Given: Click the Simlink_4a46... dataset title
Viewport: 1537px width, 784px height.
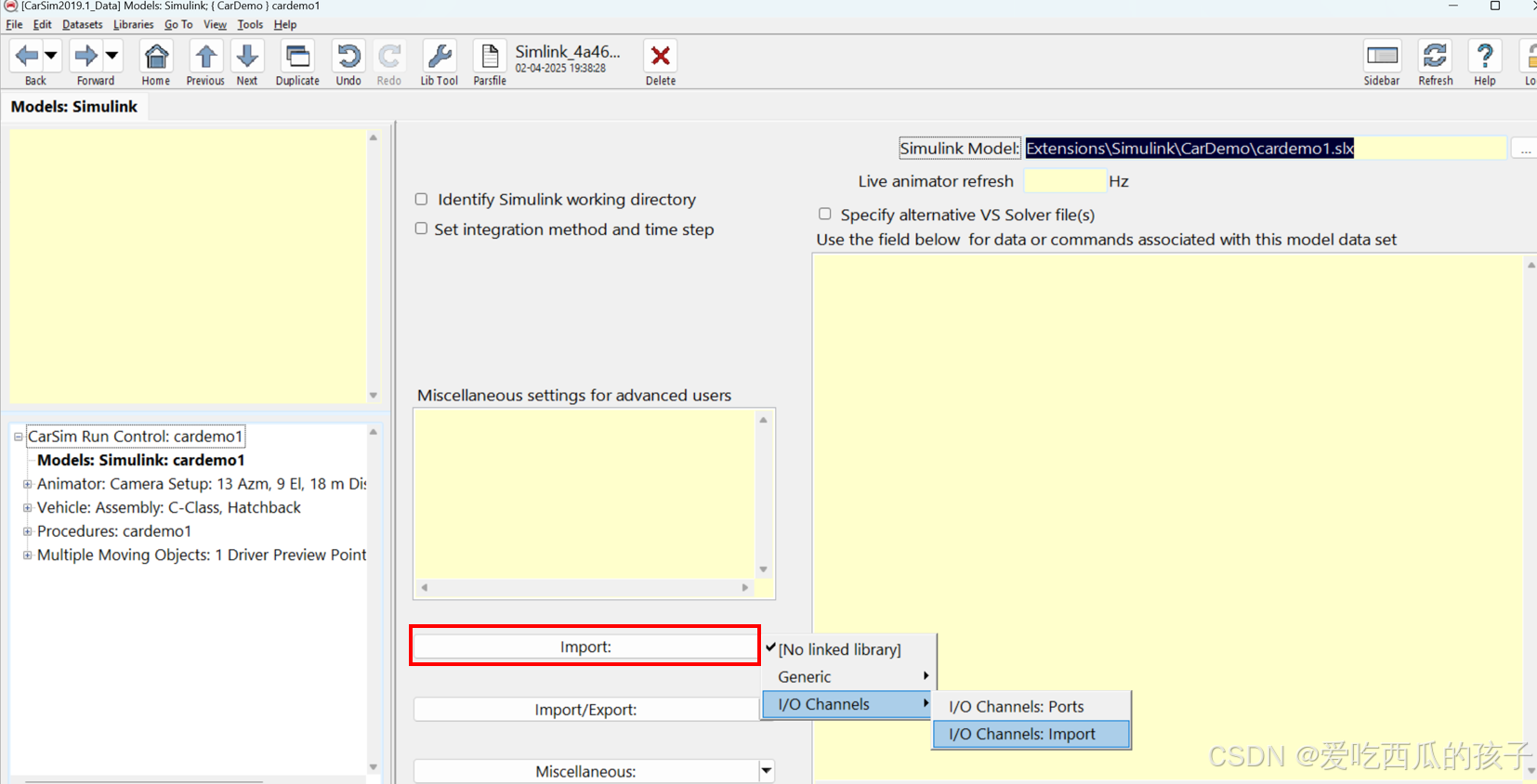Looking at the screenshot, I should 567,51.
